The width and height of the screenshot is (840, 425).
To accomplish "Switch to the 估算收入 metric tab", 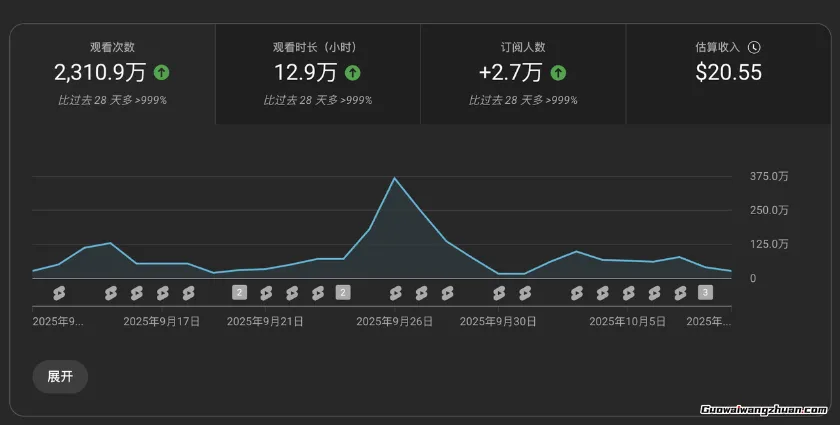I will [x=729, y=74].
